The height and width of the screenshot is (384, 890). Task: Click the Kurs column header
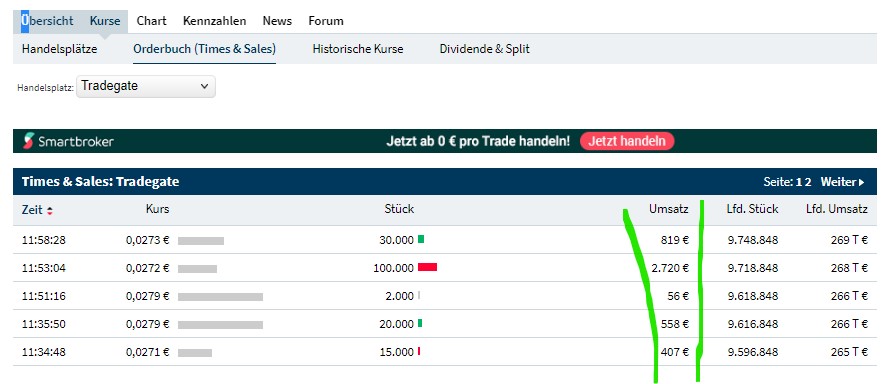(x=157, y=209)
